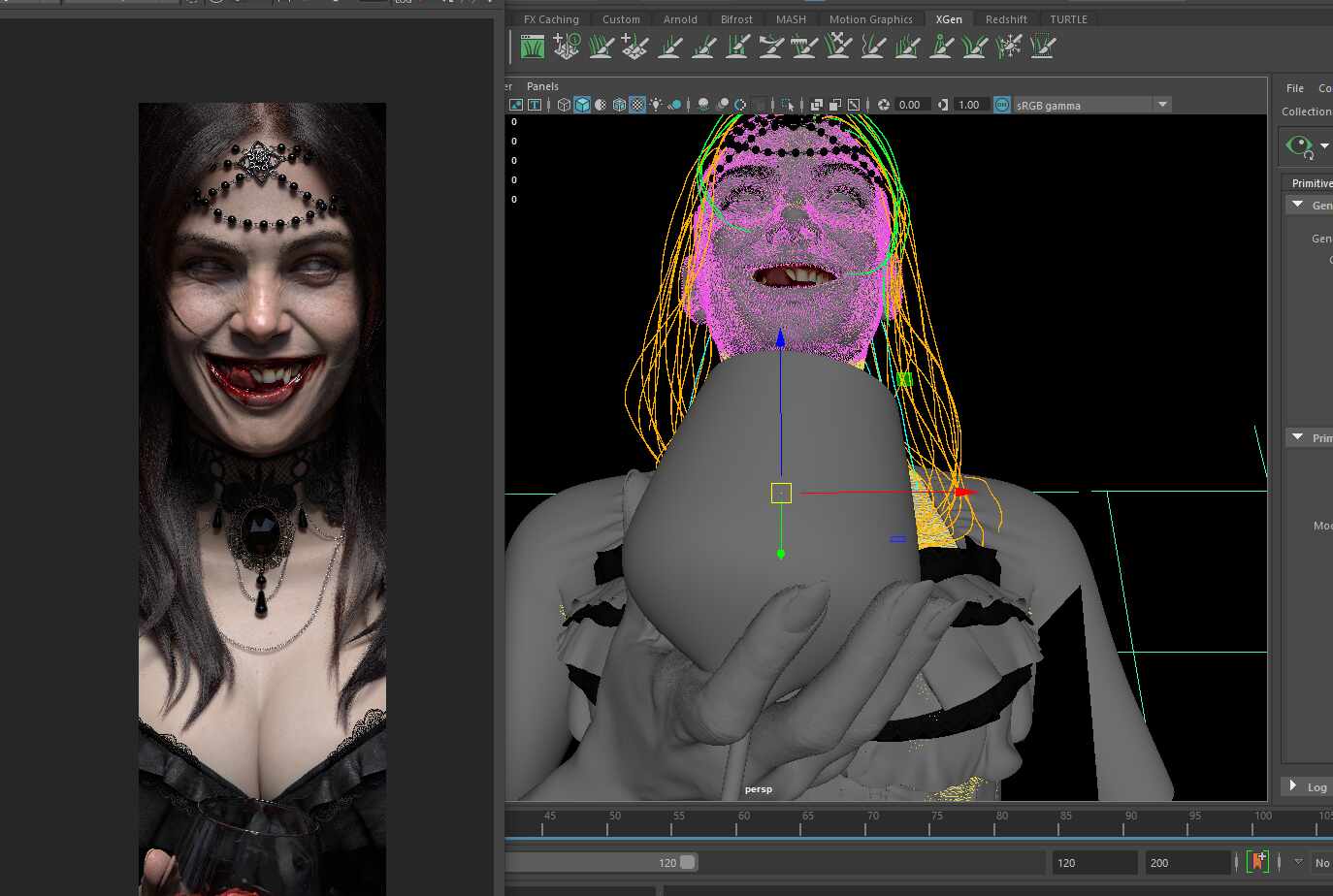The image size is (1333, 896).
Task: Toggle the textured checker display button
Action: click(637, 105)
